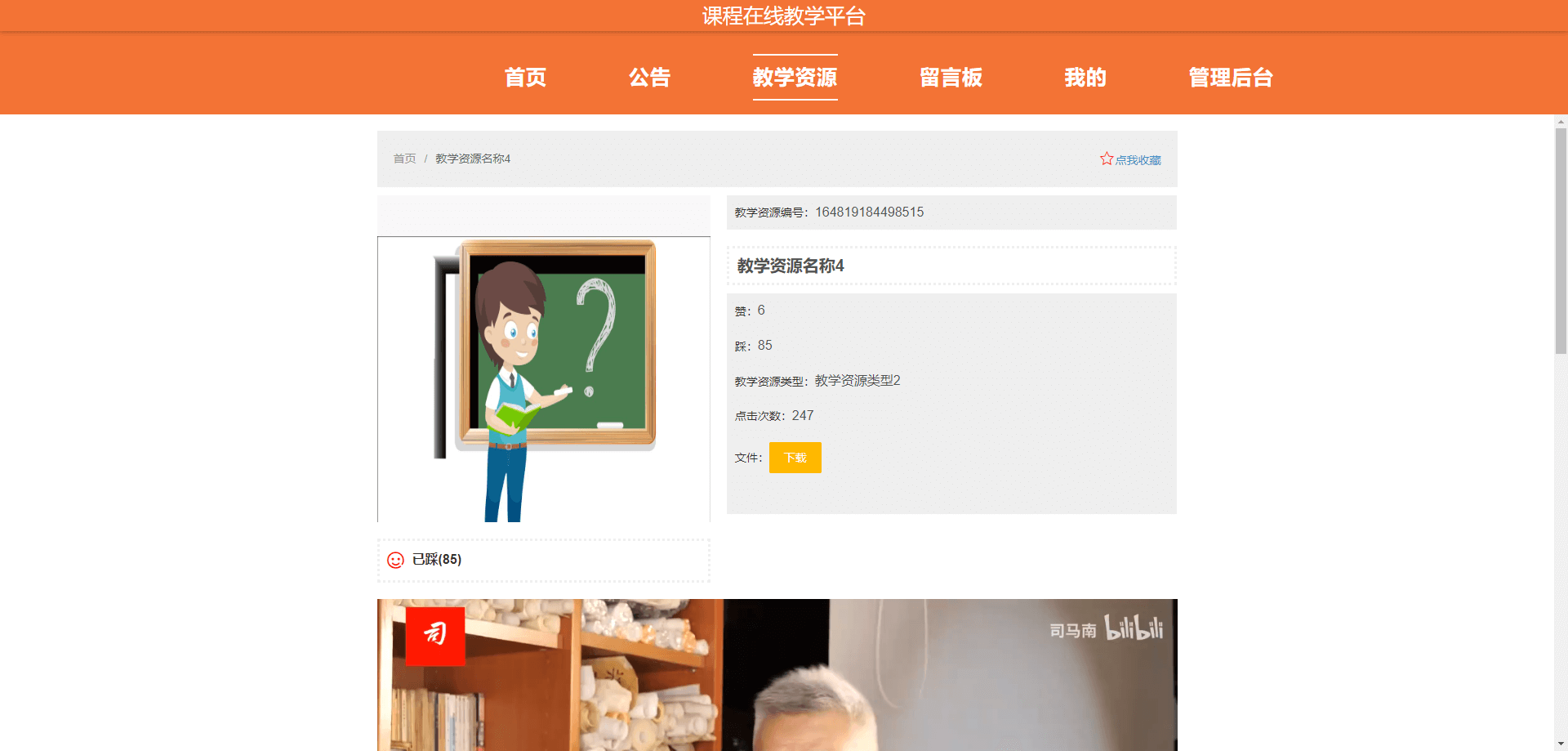Viewport: 1568px width, 751px height.
Task: Select the 教学资源 navigation tab
Action: click(795, 78)
